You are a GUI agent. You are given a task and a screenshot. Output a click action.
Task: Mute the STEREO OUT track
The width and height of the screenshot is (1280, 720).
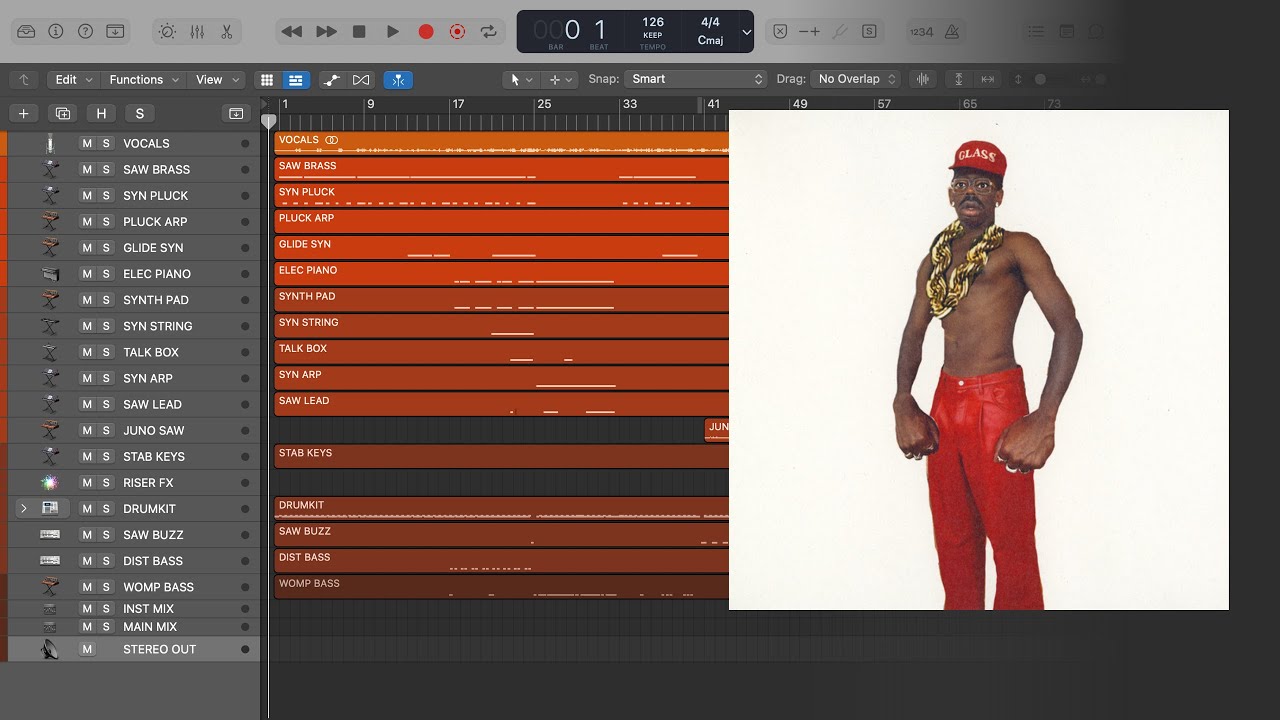tap(87, 650)
